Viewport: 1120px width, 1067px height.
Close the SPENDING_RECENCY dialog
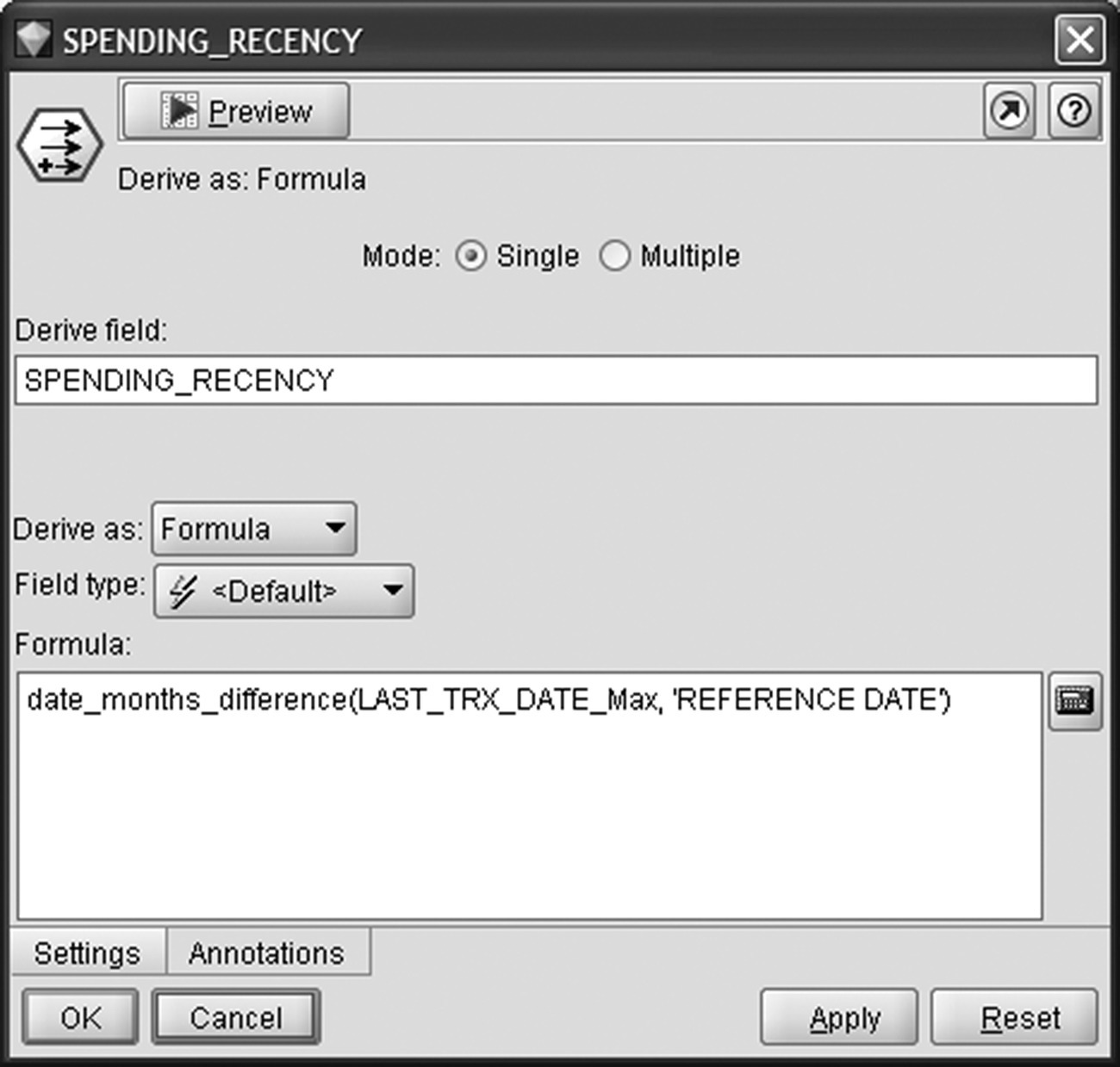point(1080,40)
